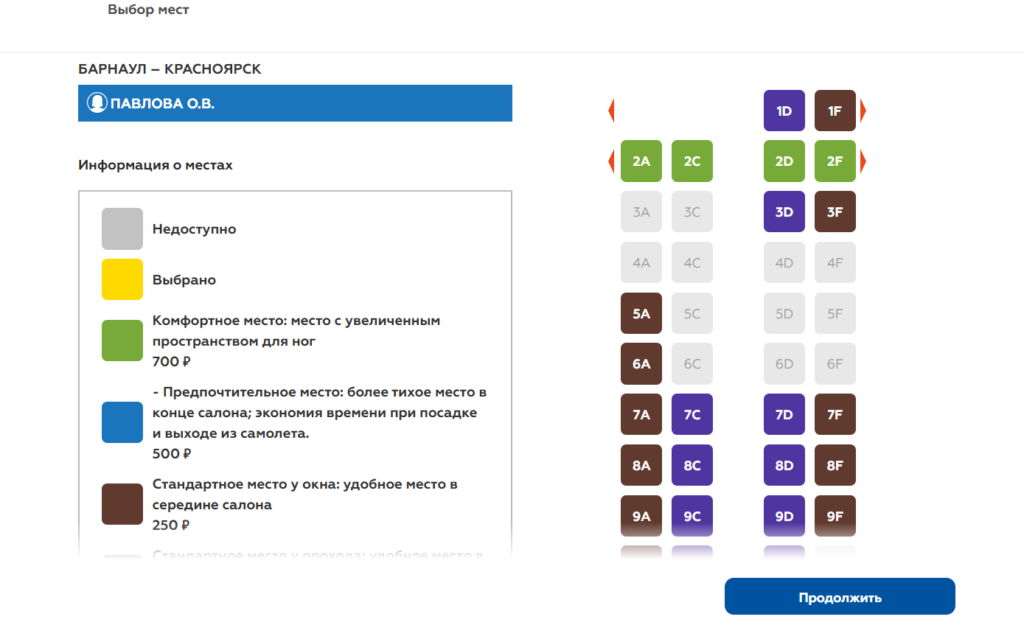Image resolution: width=1024 pixels, height=639 pixels.
Task: Click the blue preferred seat legend swatch
Action: (122, 422)
